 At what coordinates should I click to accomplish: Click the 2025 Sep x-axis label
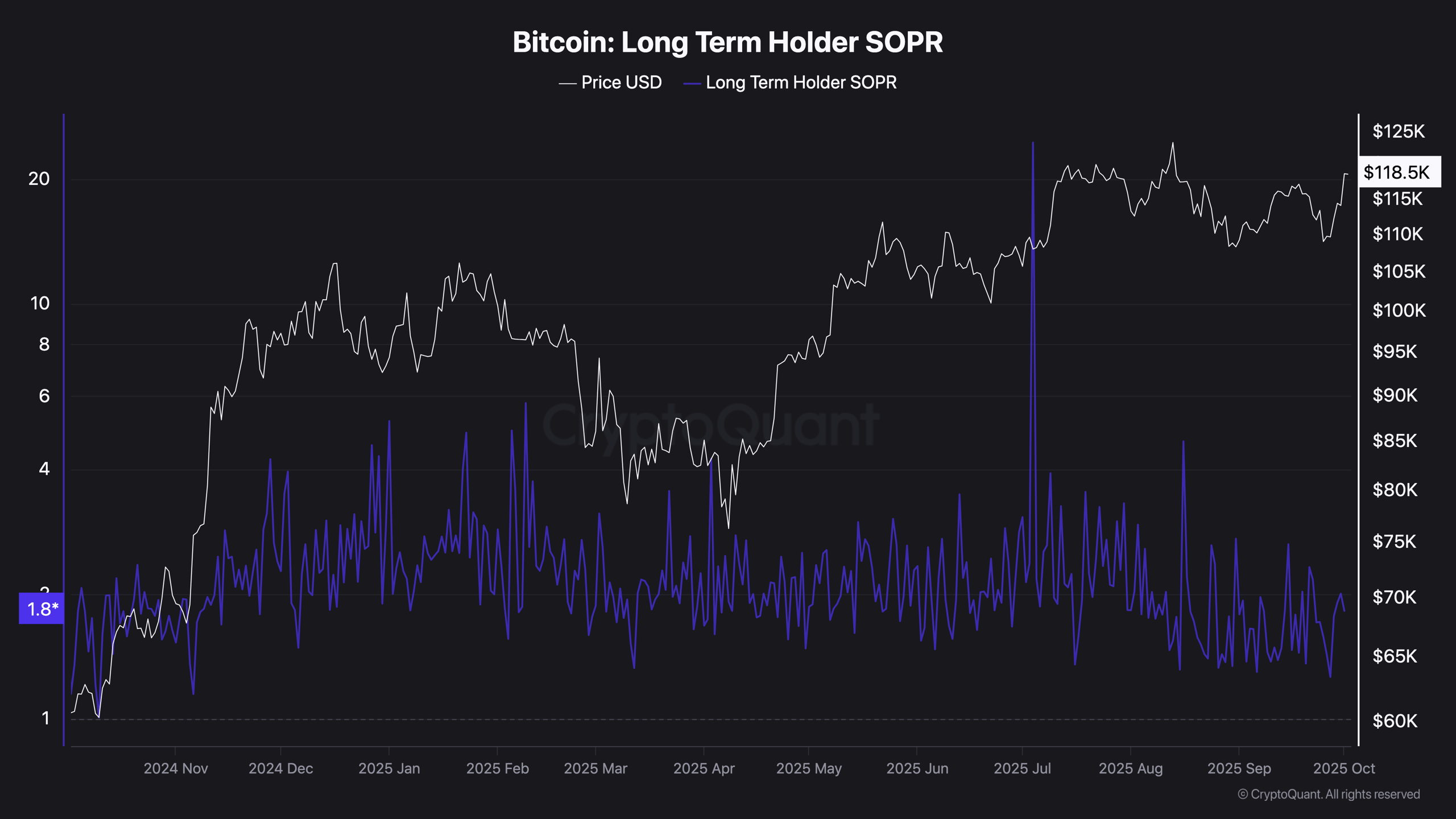[1239, 768]
